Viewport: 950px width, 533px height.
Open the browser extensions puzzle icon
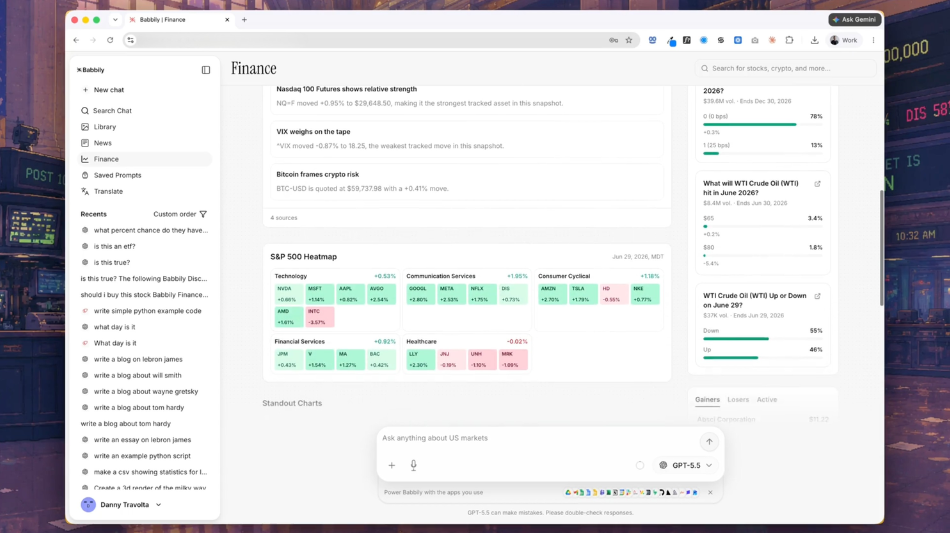coord(789,40)
